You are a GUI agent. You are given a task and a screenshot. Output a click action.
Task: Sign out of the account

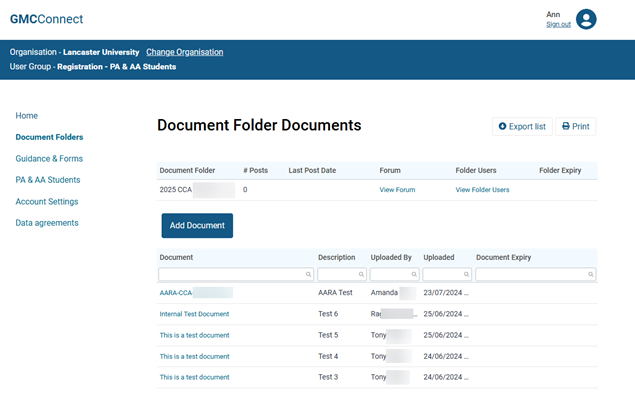click(x=558, y=25)
